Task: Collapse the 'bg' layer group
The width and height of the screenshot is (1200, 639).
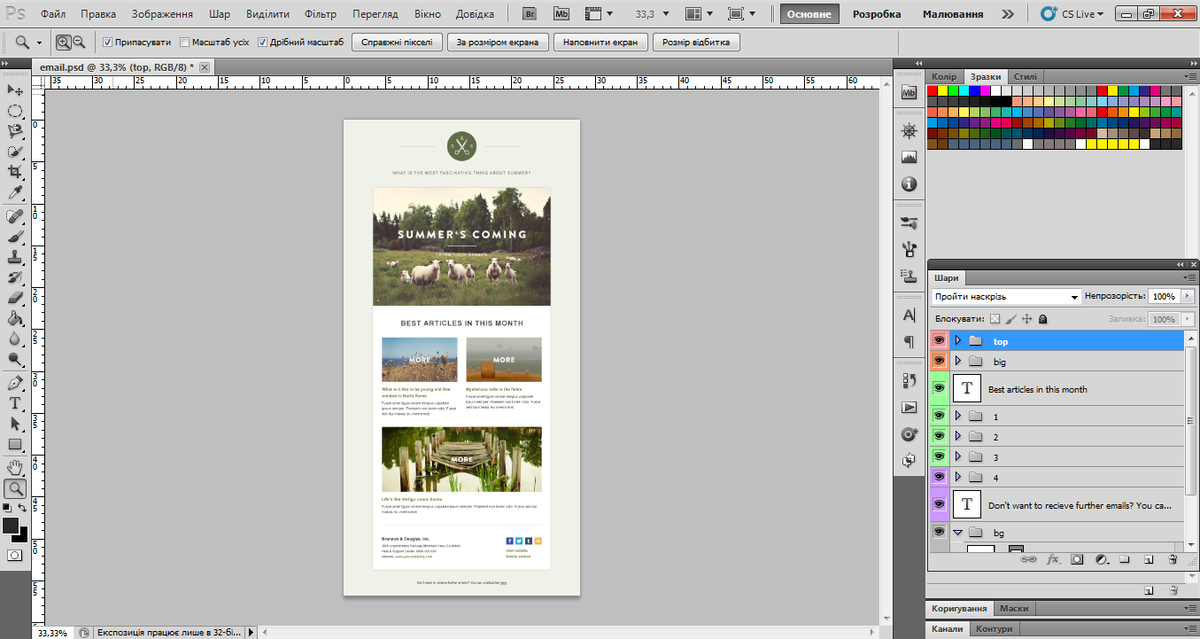Action: point(957,533)
